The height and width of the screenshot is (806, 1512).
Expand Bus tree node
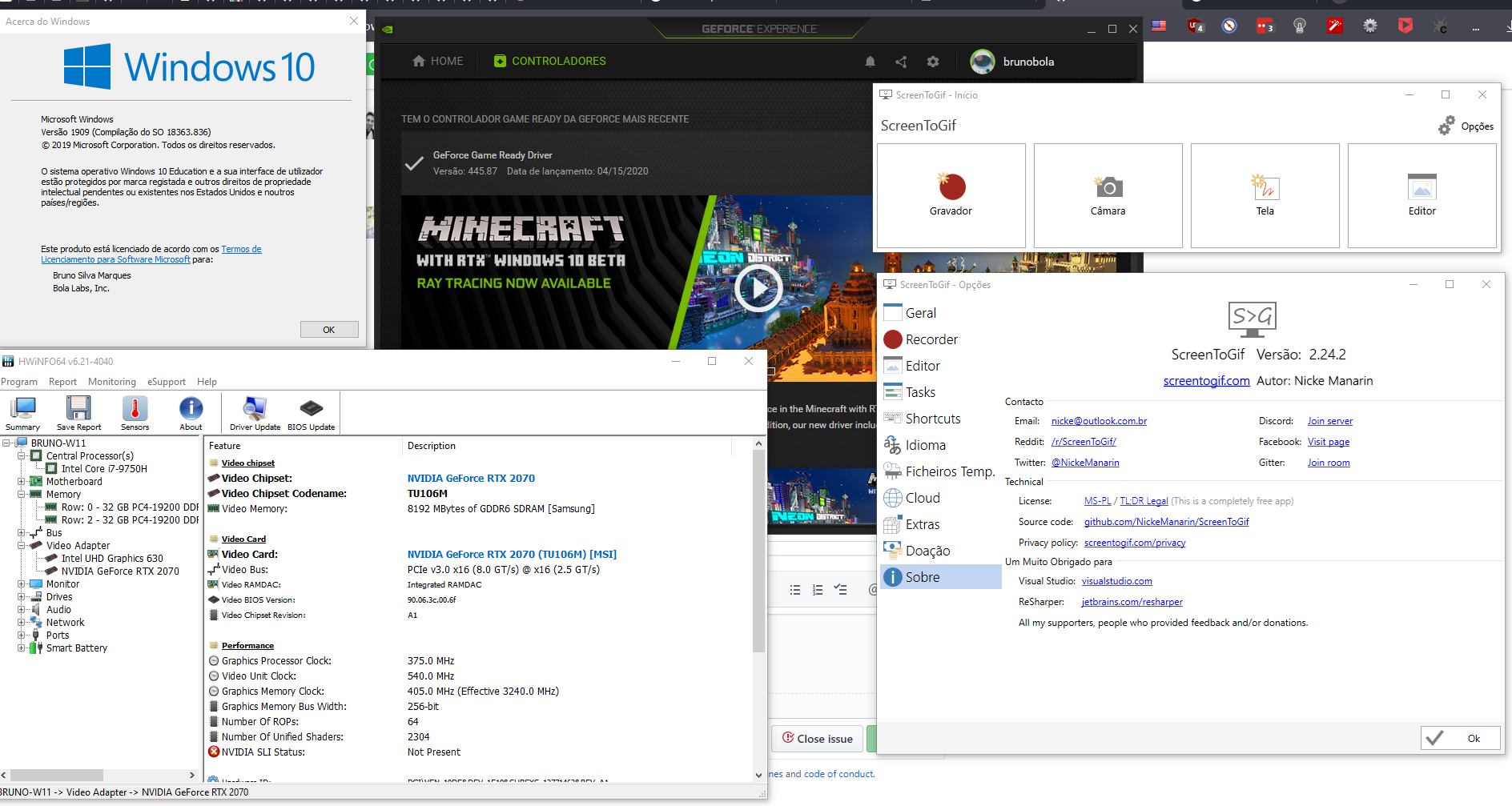(x=22, y=532)
